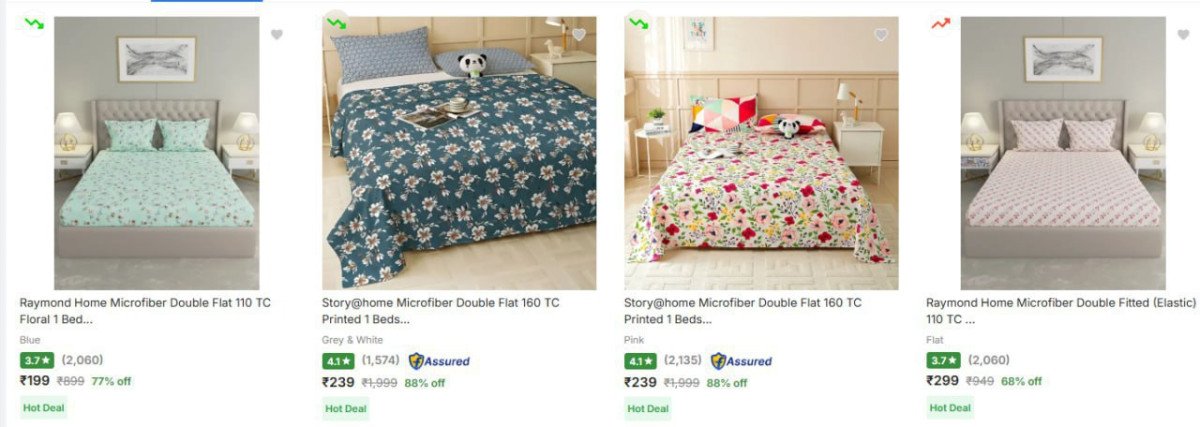Viewport: 1200px width, 427px height.
Task: Click wishlist heart on blue Raymond bedsheet
Action: point(277,34)
